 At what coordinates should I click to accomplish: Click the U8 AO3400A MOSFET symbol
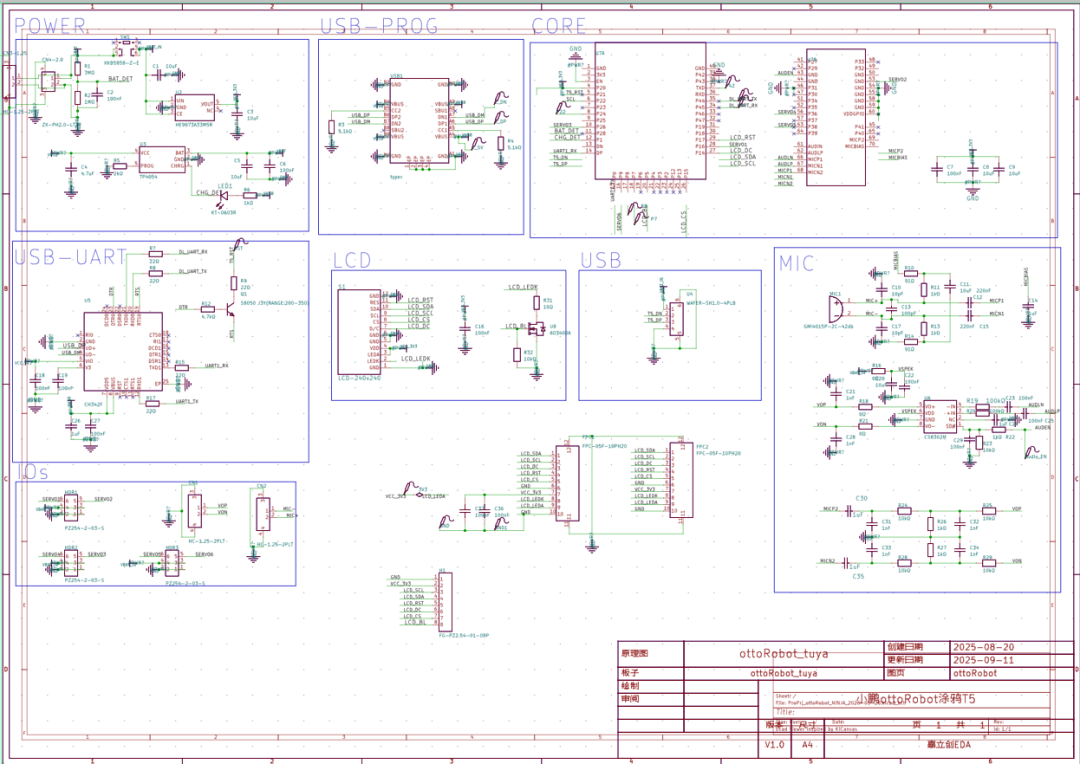coord(537,330)
